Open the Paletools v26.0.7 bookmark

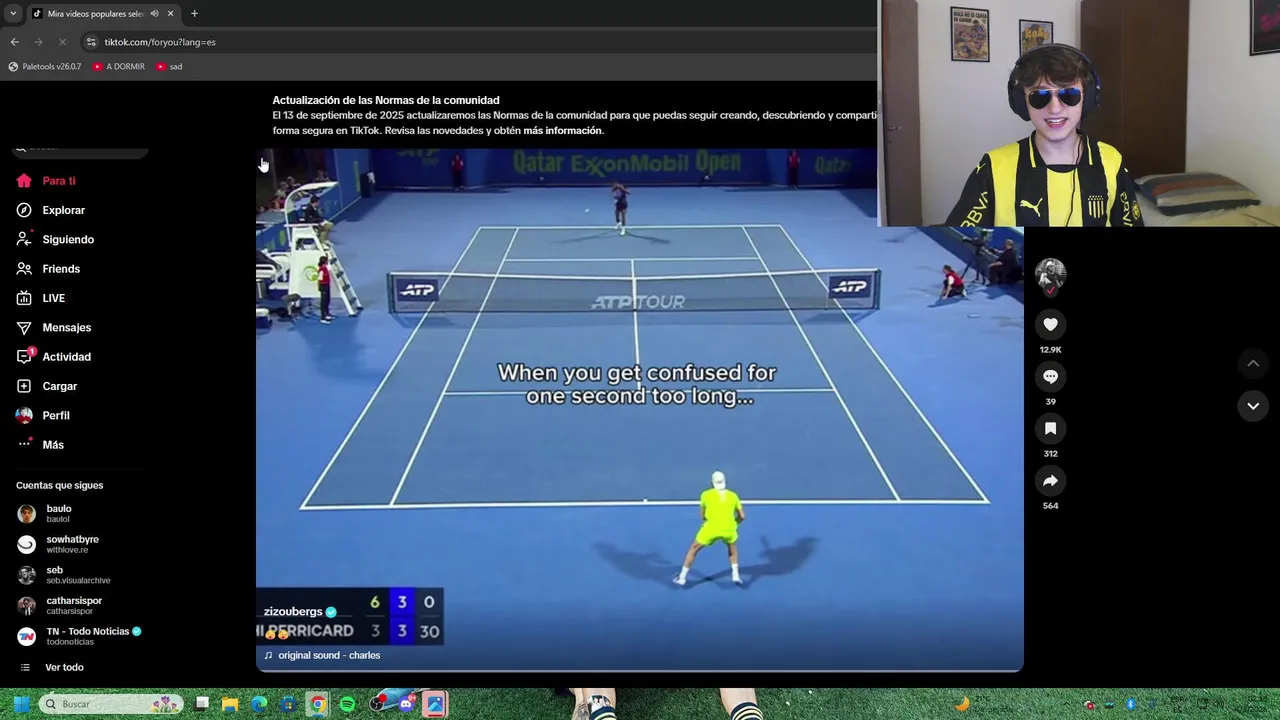[45, 67]
